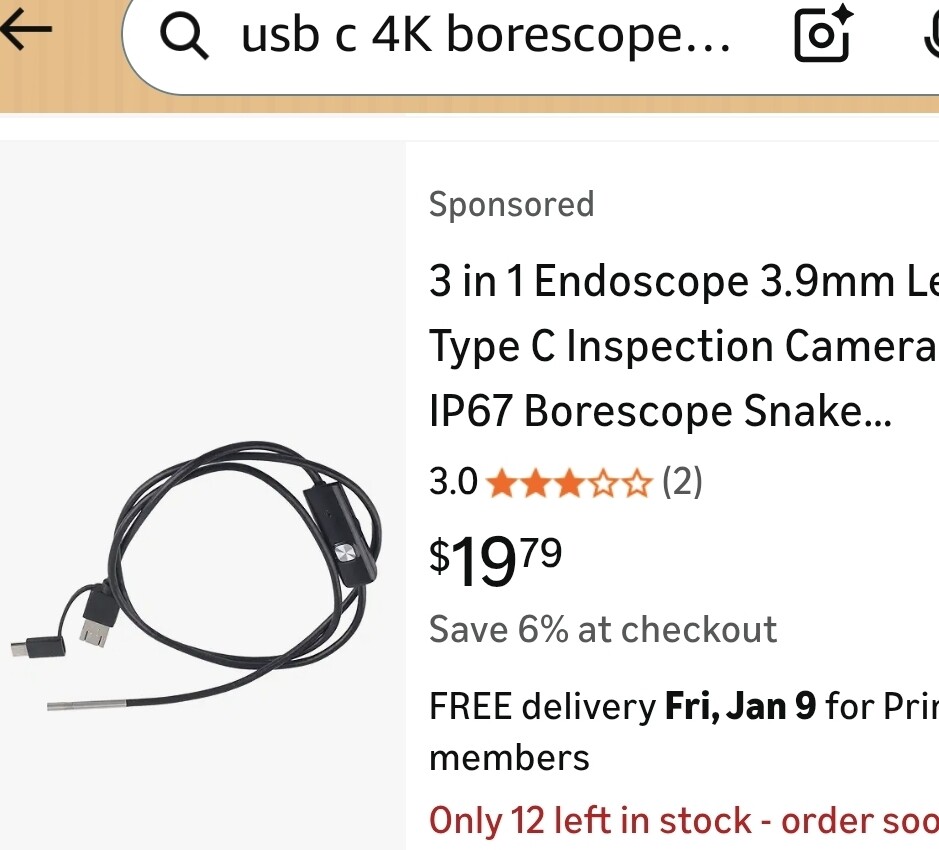Click the $19.79 price
Image resolution: width=939 pixels, height=850 pixels.
pyautogui.click(x=496, y=560)
